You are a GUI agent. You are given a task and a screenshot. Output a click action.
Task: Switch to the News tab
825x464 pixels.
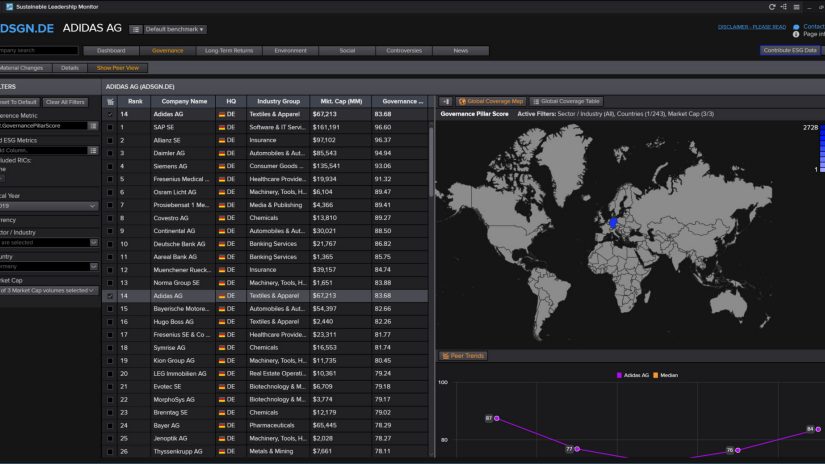(x=461, y=51)
